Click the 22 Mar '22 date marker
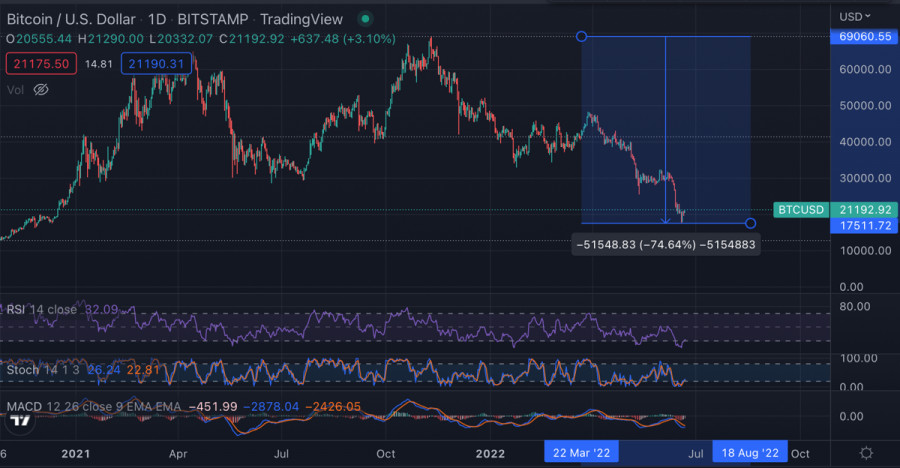Viewport: 900px width, 468px height. tap(581, 453)
